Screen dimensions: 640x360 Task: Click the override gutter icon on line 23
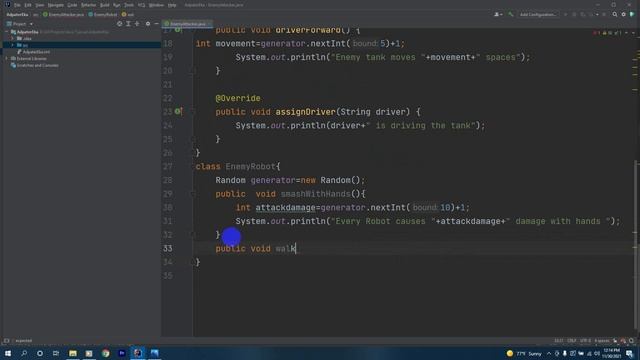click(x=178, y=111)
